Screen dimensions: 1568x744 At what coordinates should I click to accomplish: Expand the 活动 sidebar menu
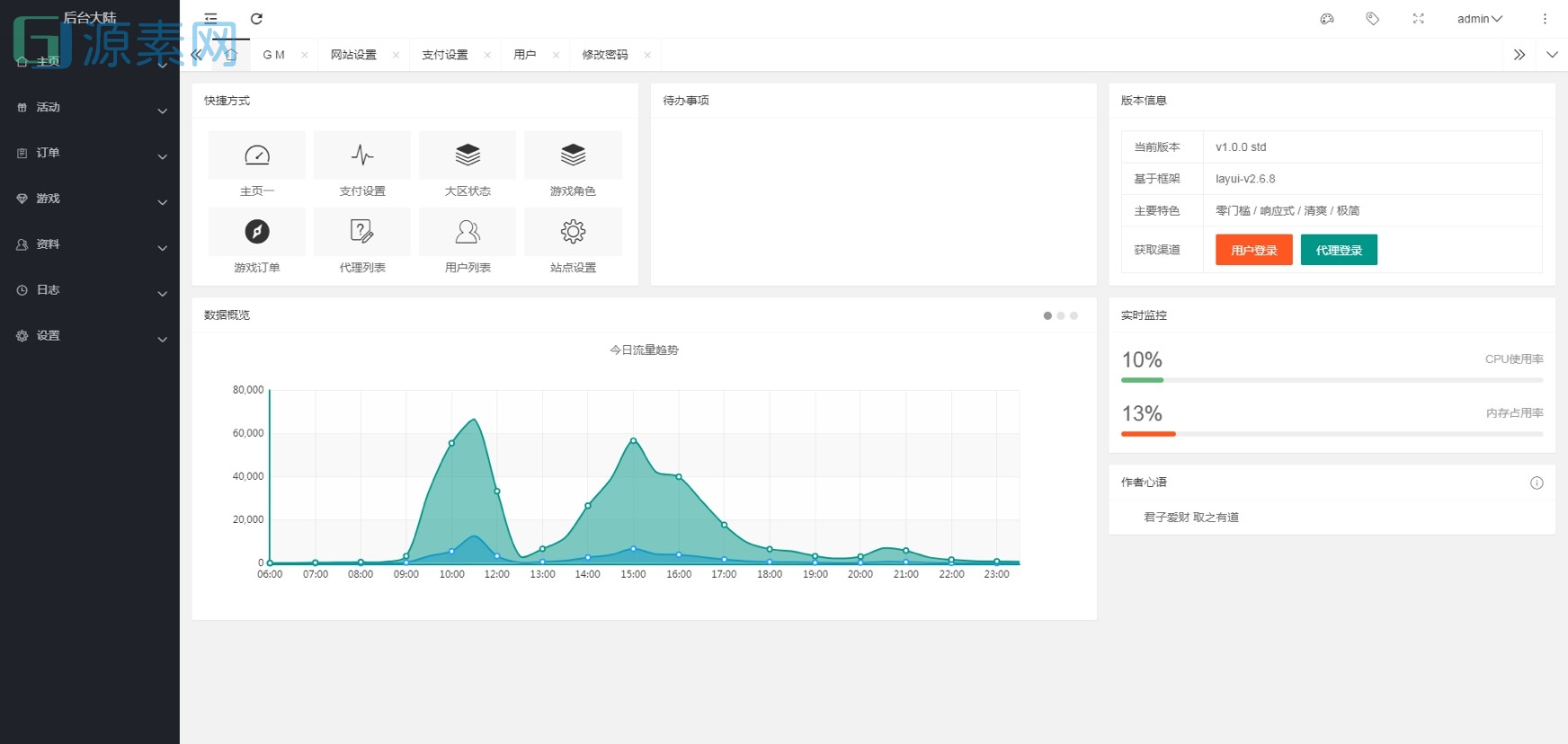[90, 108]
